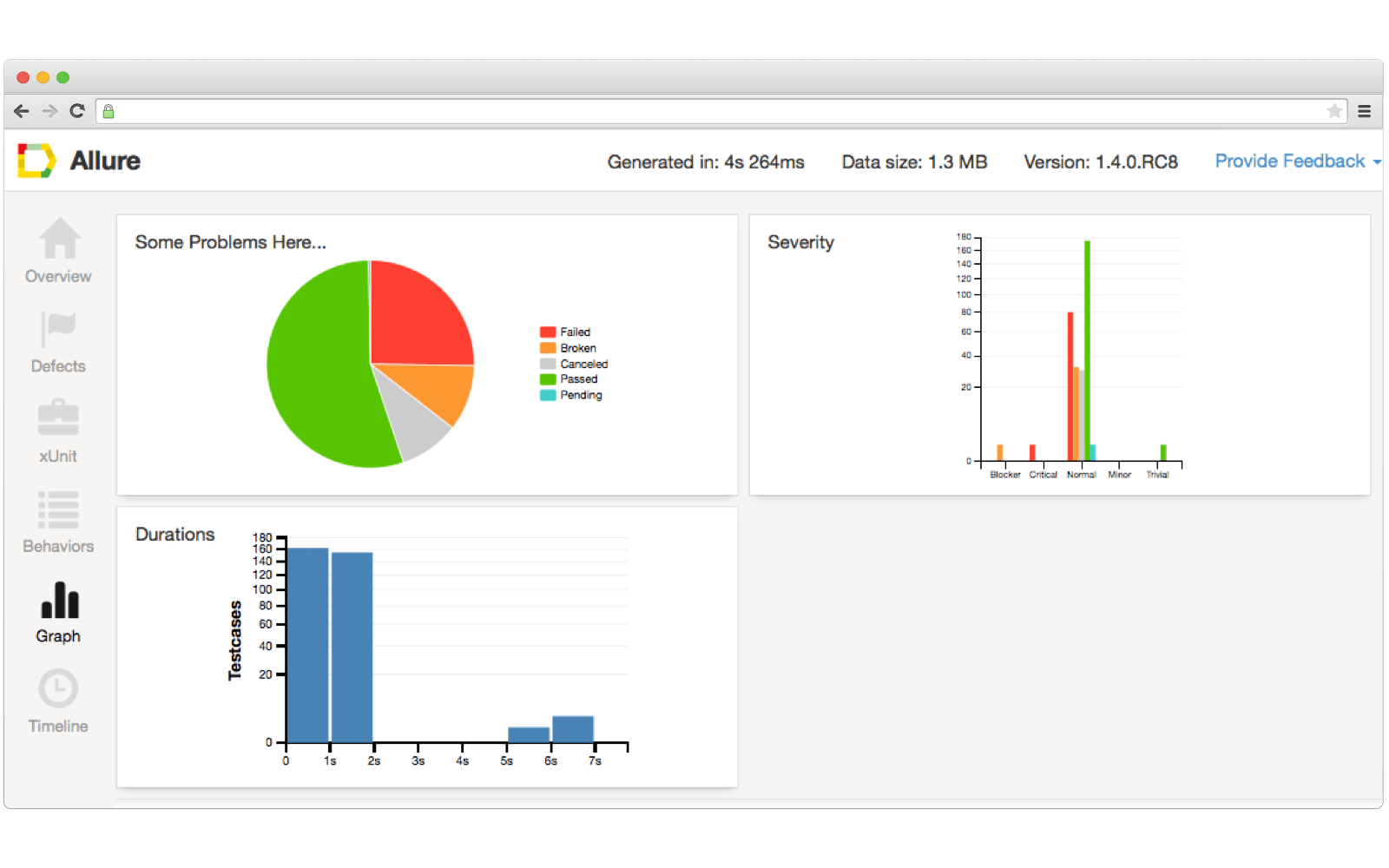Viewport: 1389px width, 868px height.
Task: Click the Minor severity axis label
Action: (x=1120, y=475)
